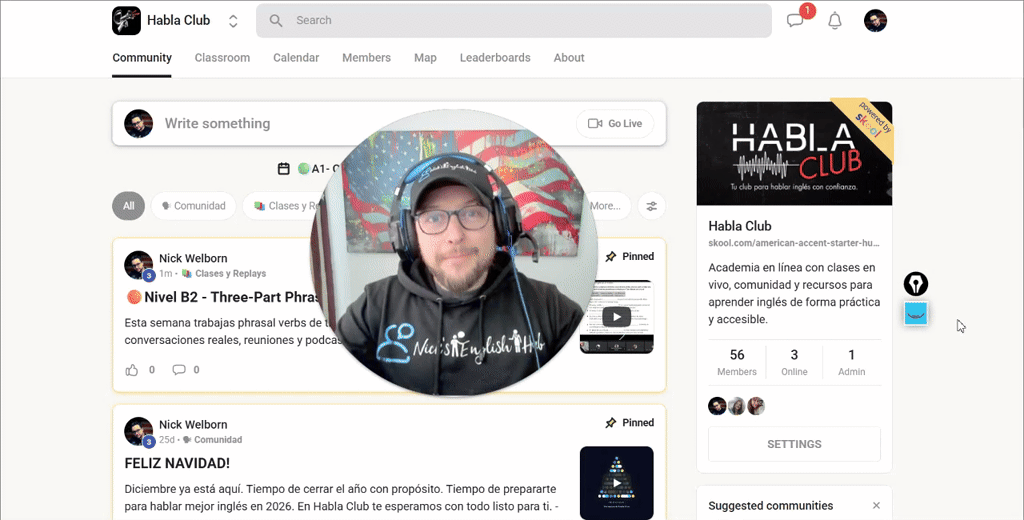Viewport: 1024px width, 520px height.
Task: Click Nick Welborn avatar on FELIZ NAVIDAD post
Action: coord(138,431)
